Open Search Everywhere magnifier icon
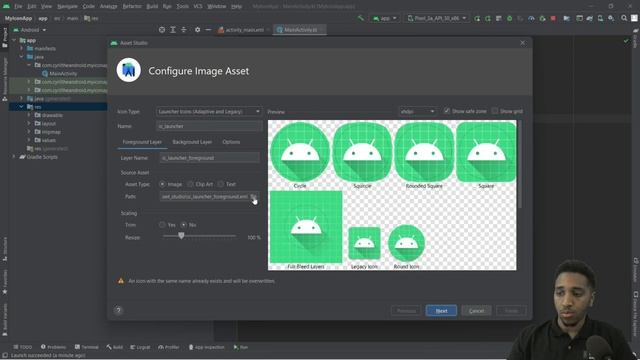The image size is (640, 360). tap(624, 18)
